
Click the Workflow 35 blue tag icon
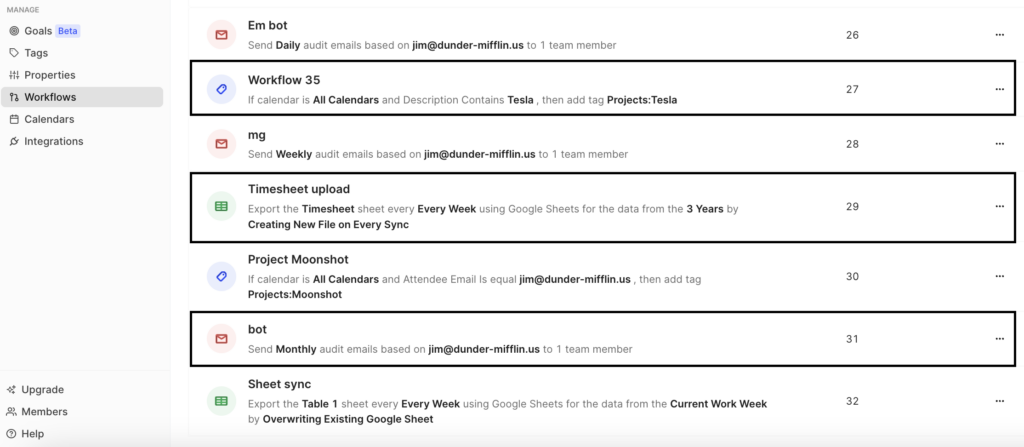click(x=221, y=90)
